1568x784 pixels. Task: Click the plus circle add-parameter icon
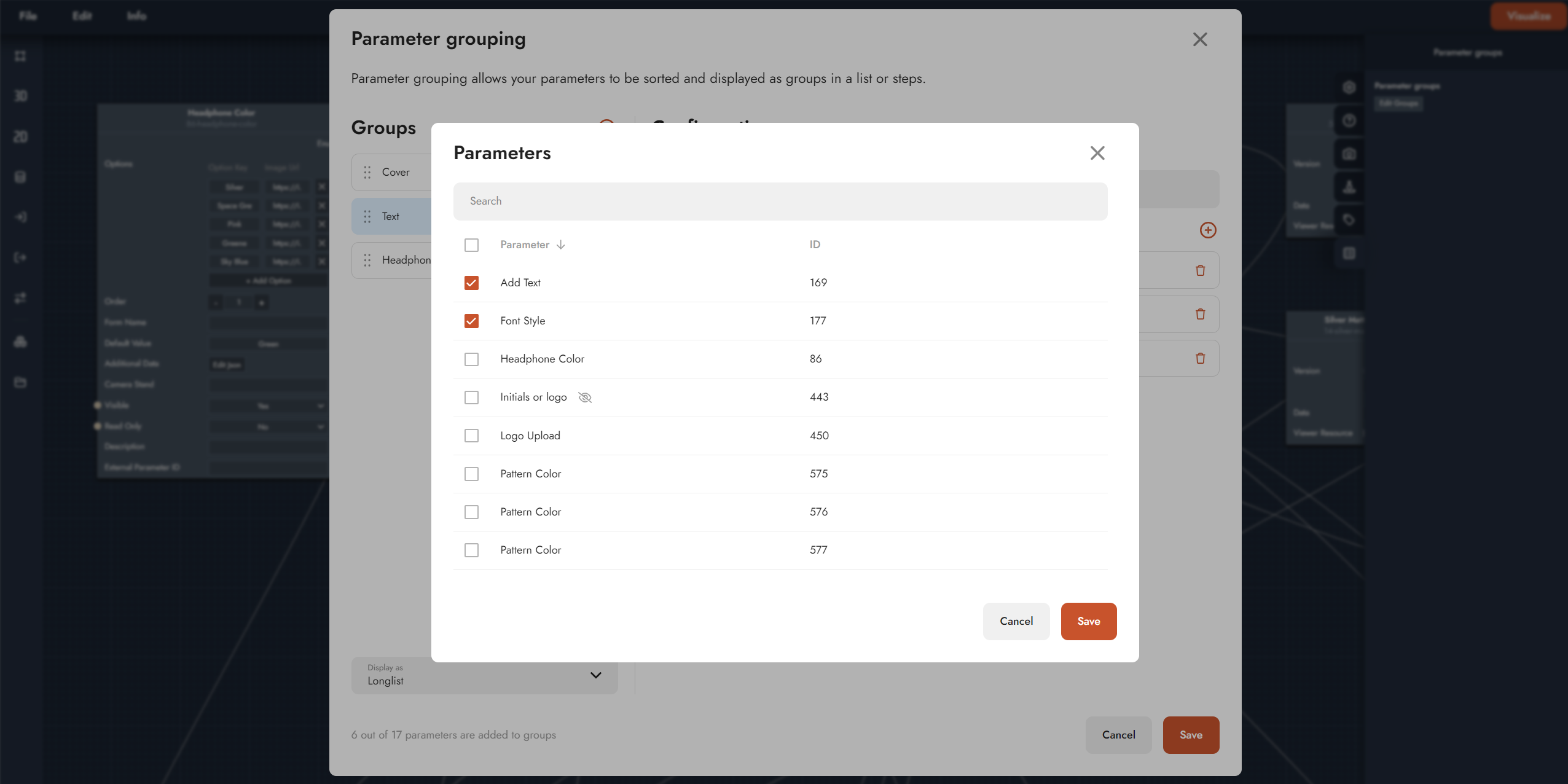click(1208, 230)
